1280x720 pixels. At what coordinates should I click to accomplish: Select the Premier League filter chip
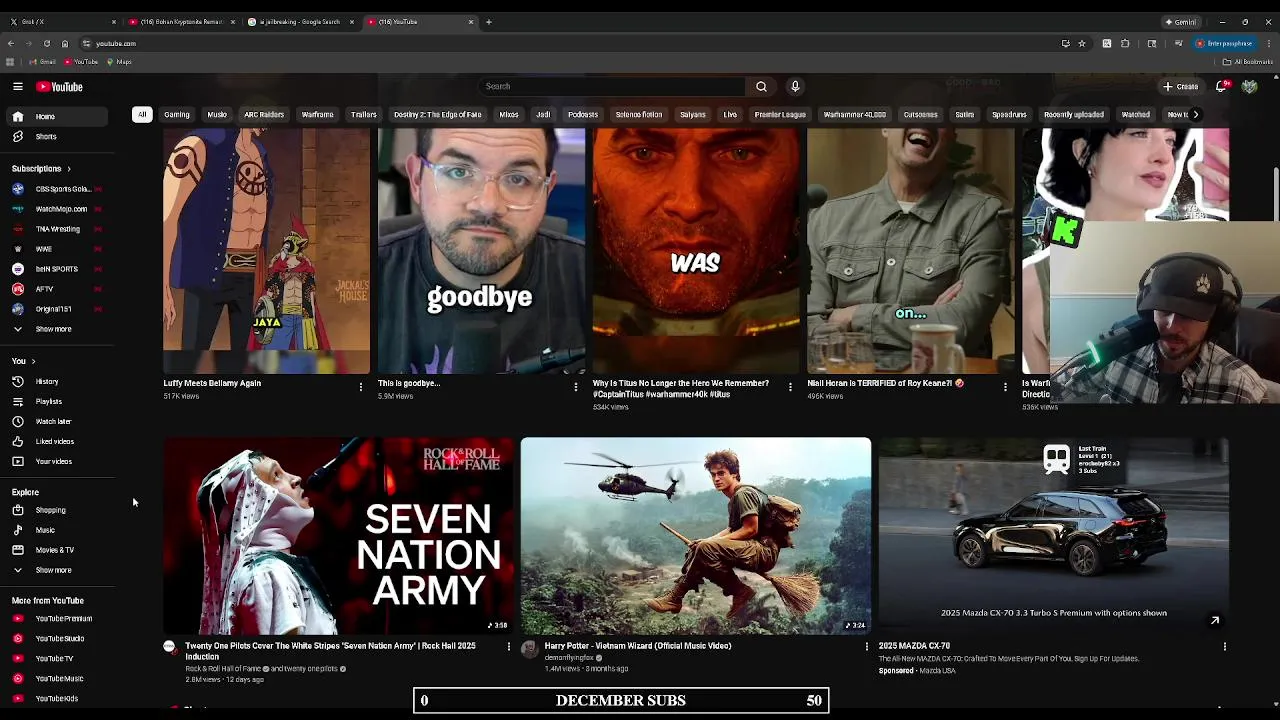click(780, 114)
